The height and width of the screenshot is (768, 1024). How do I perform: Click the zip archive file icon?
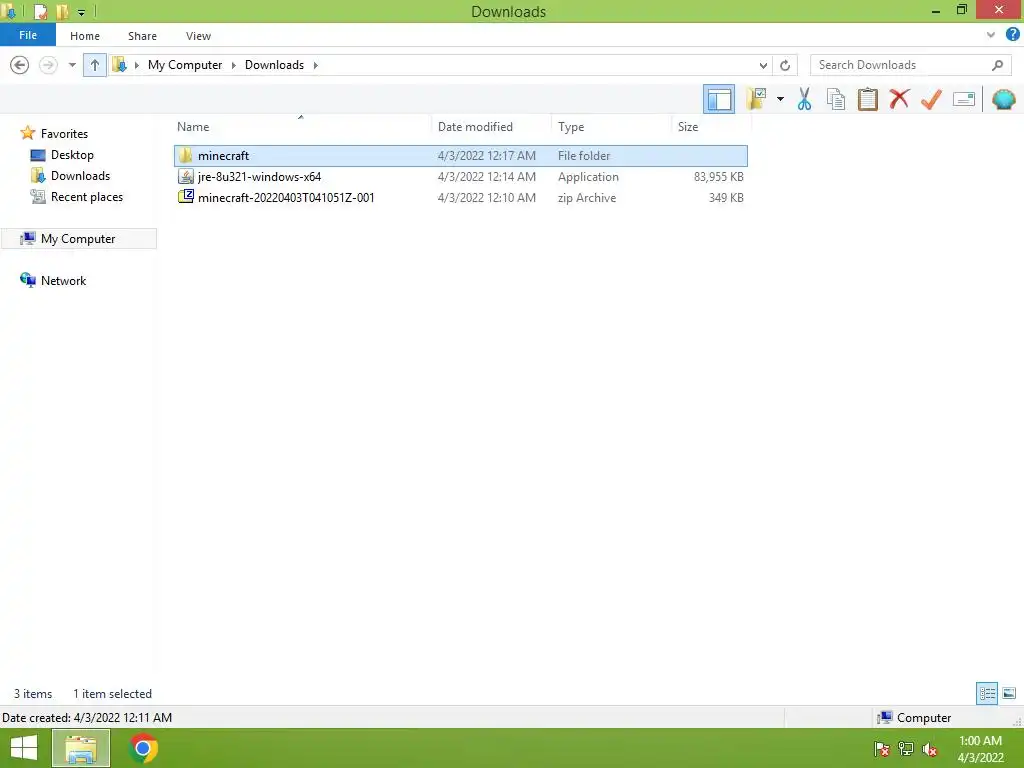point(186,197)
